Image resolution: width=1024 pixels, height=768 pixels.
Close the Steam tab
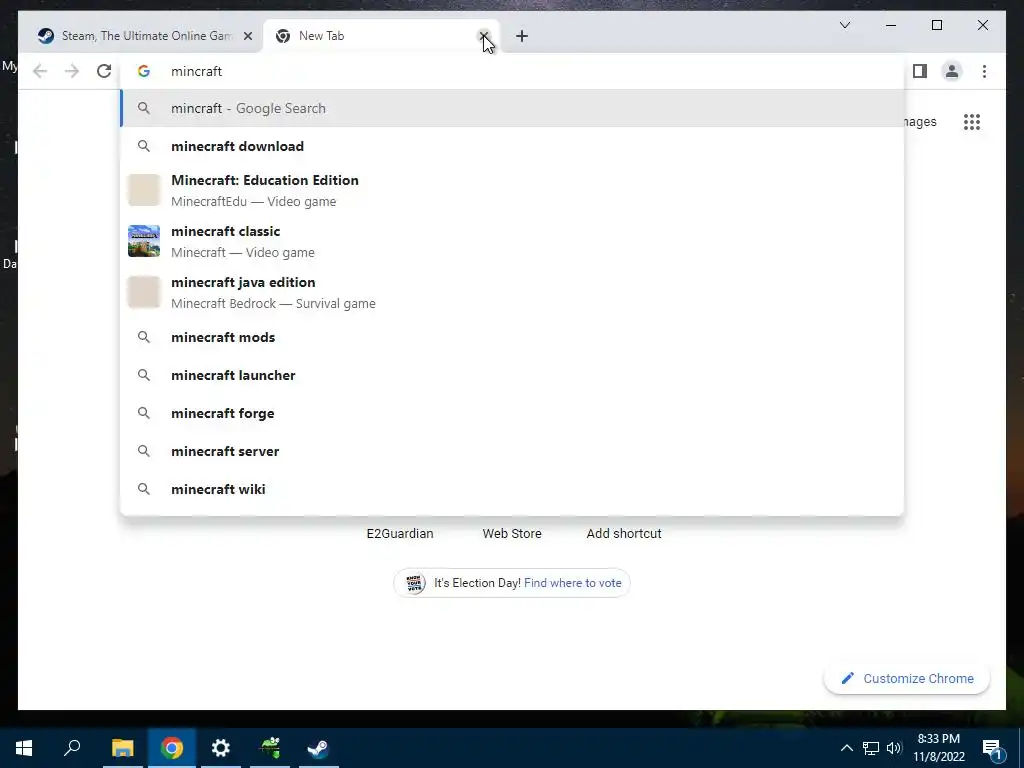pos(248,36)
